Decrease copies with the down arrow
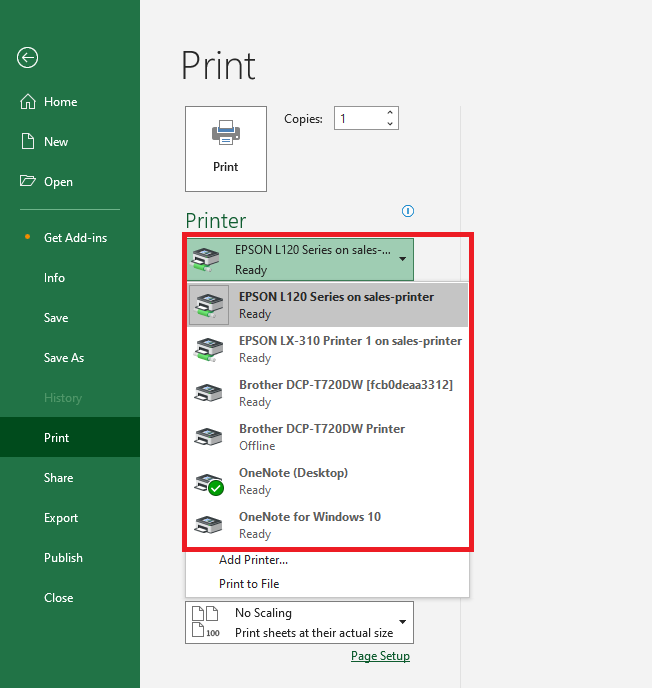652x688 pixels. pos(390,124)
